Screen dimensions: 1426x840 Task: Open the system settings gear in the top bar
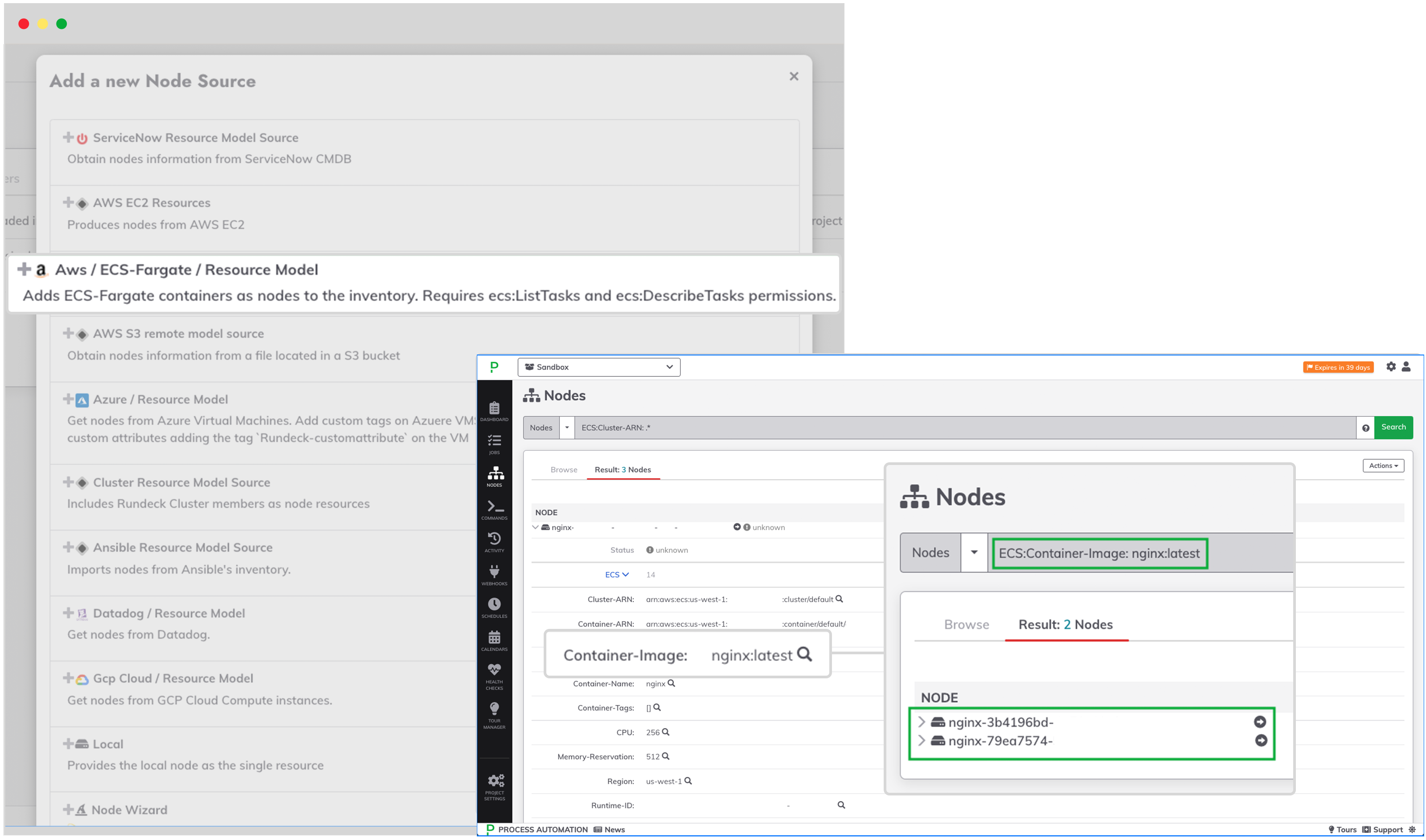click(x=1390, y=367)
